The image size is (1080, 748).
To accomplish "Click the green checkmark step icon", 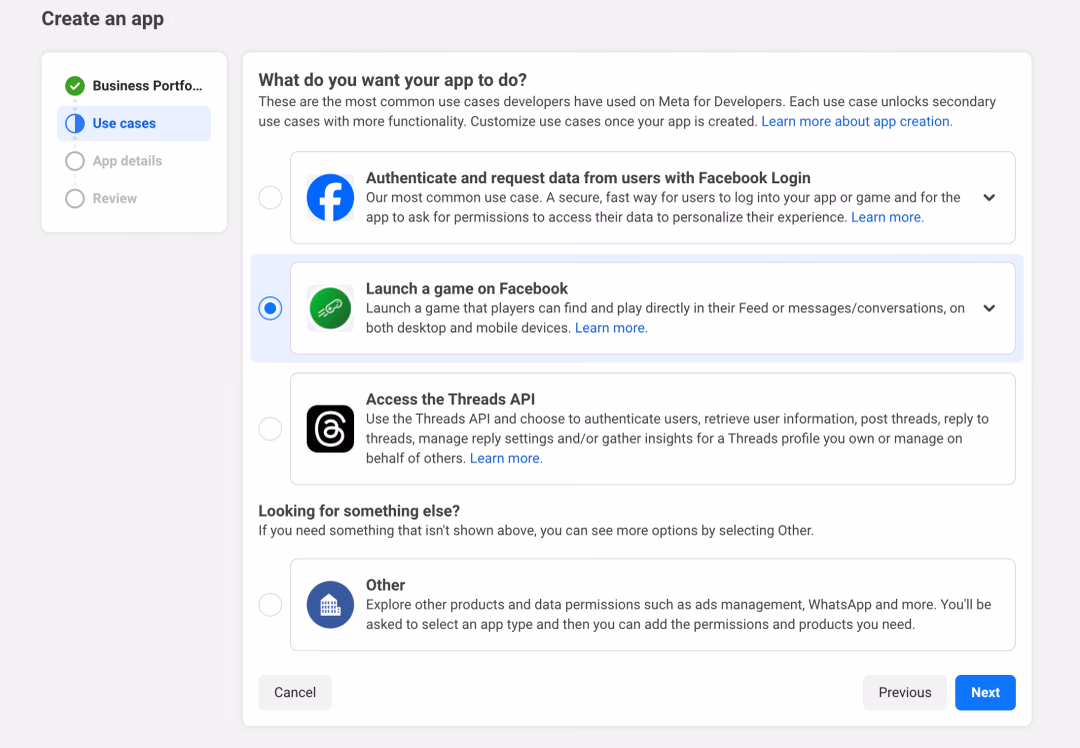I will click(x=75, y=86).
